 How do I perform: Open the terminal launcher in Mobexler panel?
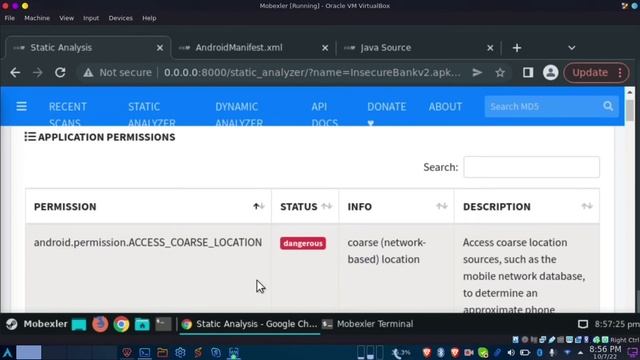[163, 324]
